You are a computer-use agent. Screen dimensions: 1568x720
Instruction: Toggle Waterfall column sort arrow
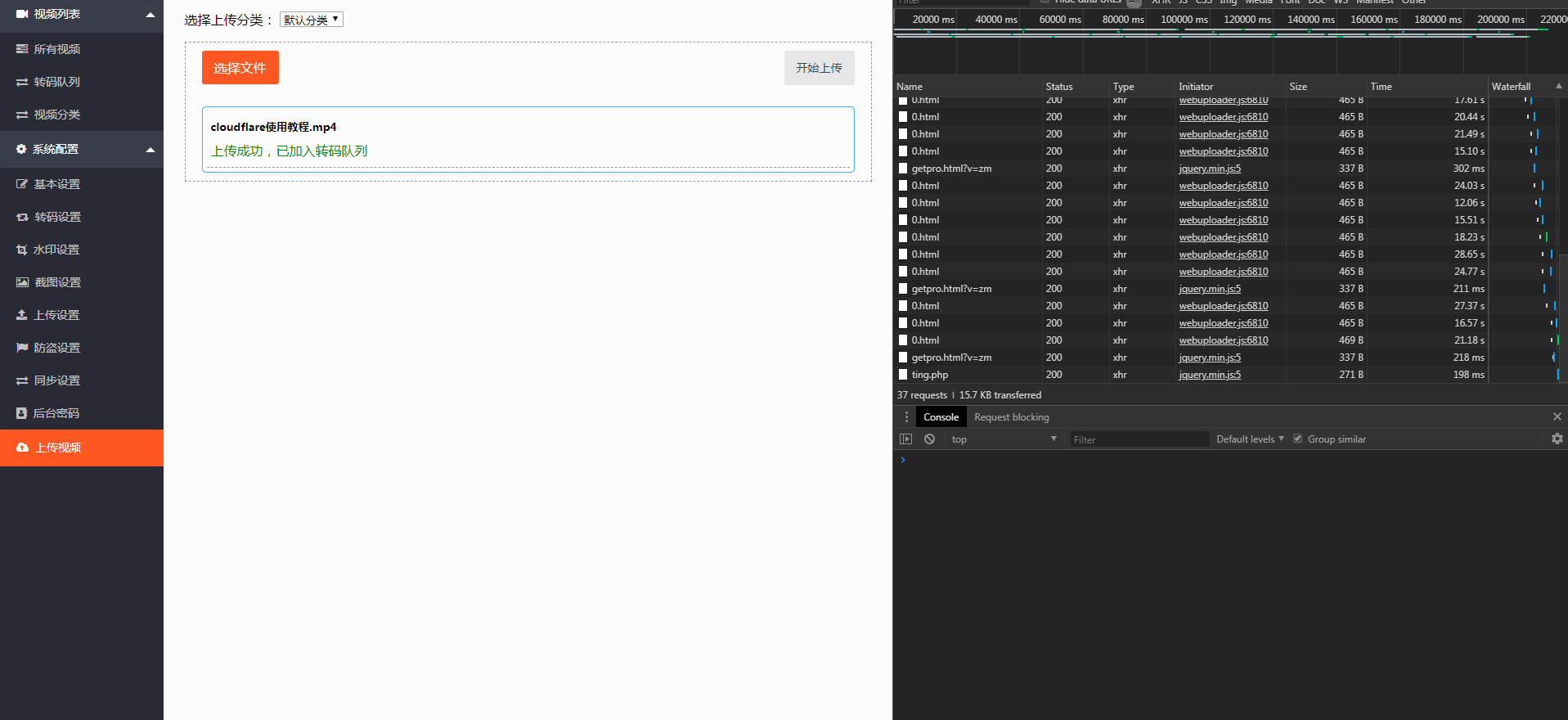pos(1559,86)
